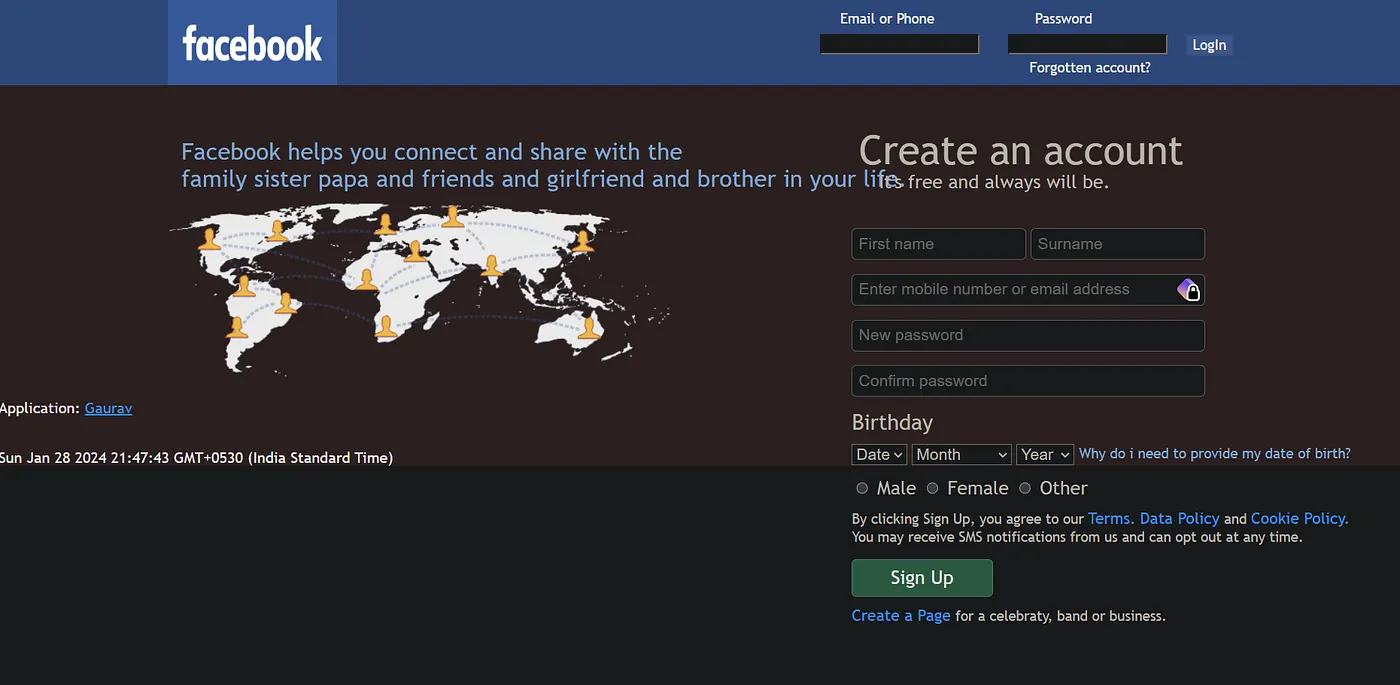1400x685 pixels.
Task: Click the world map connection image
Action: 420,288
